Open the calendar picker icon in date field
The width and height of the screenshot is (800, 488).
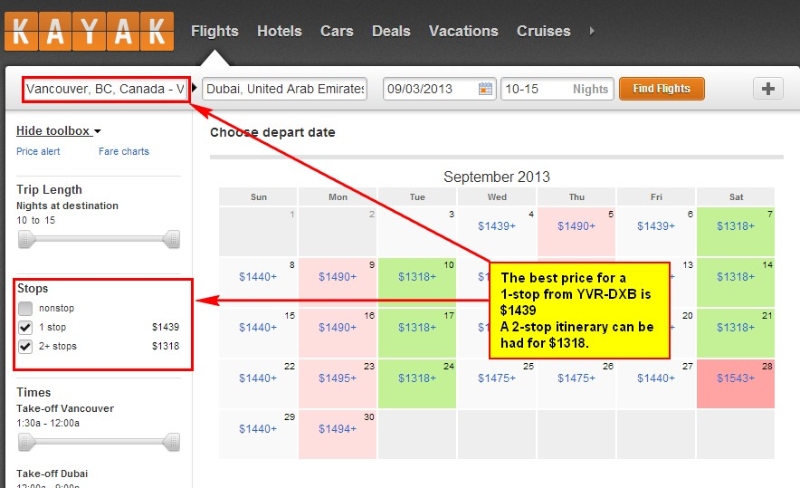coord(485,89)
